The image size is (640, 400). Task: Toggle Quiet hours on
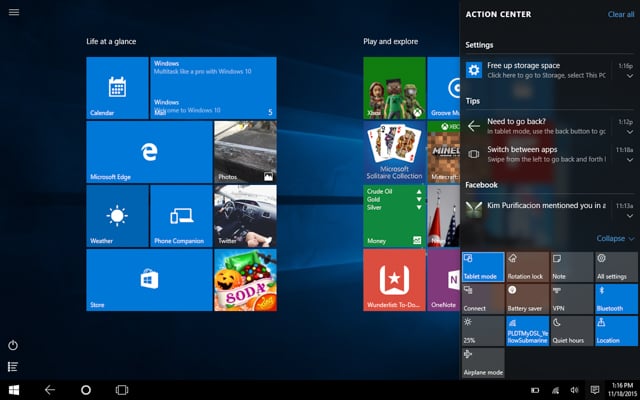571,329
